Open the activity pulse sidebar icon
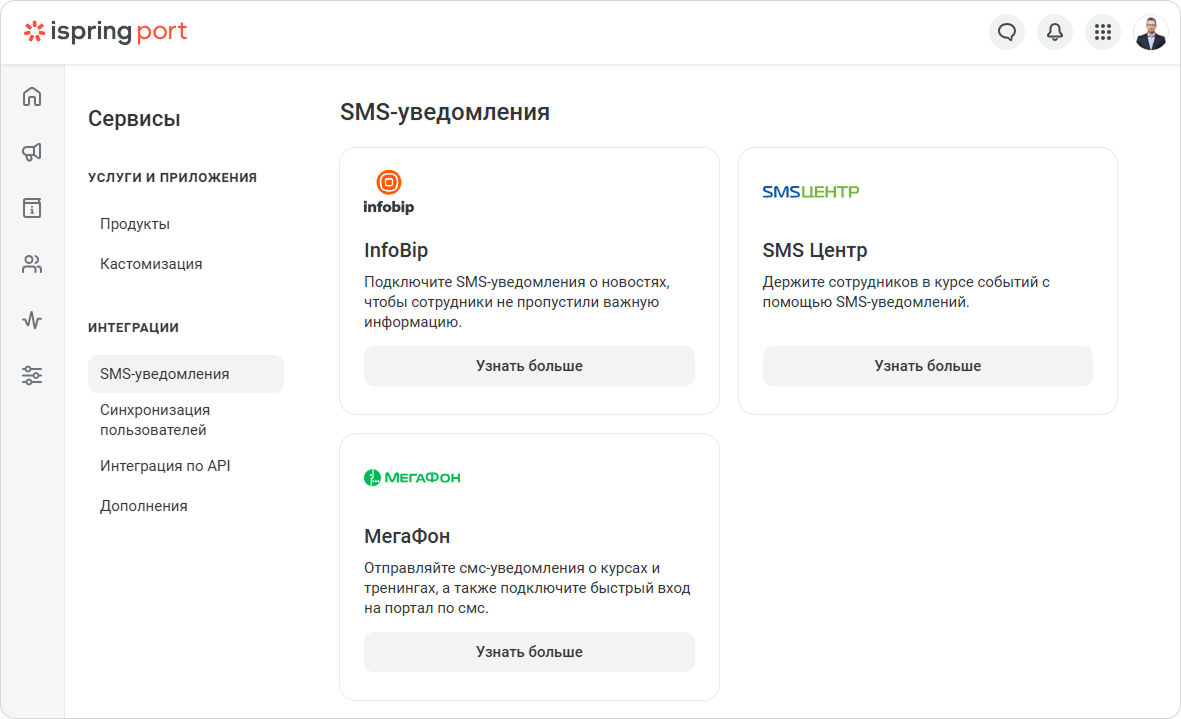 (32, 320)
